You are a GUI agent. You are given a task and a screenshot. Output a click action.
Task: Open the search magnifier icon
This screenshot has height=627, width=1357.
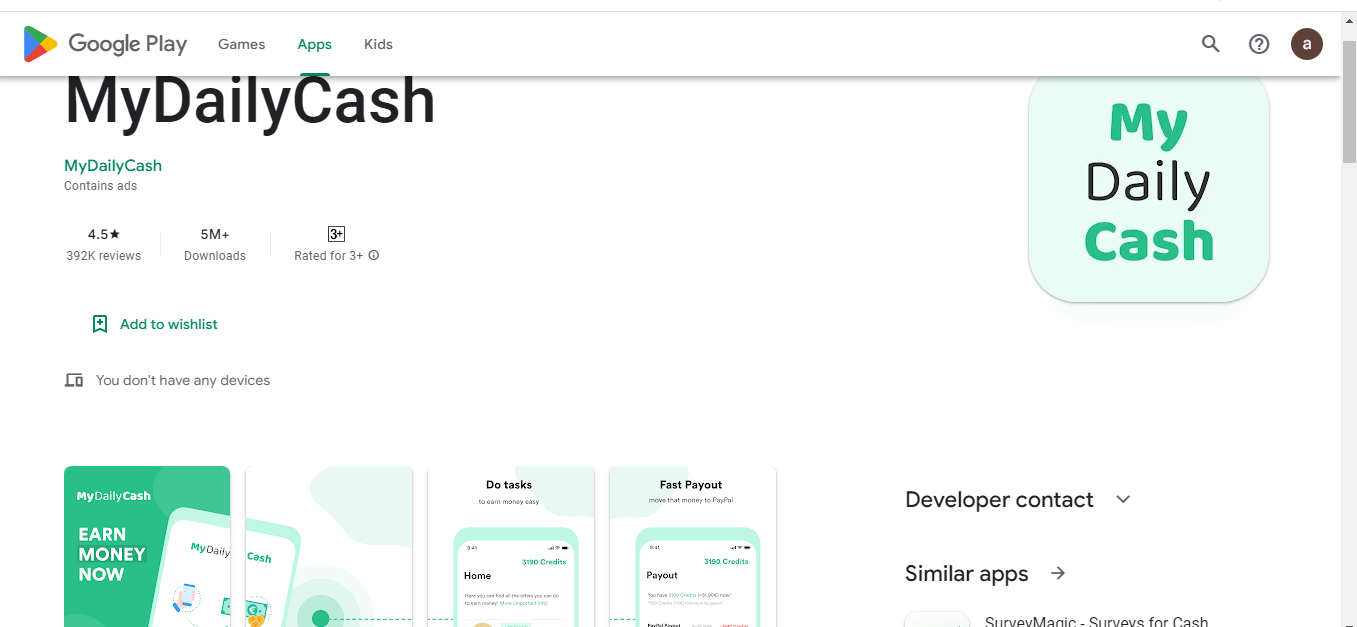pos(1211,44)
